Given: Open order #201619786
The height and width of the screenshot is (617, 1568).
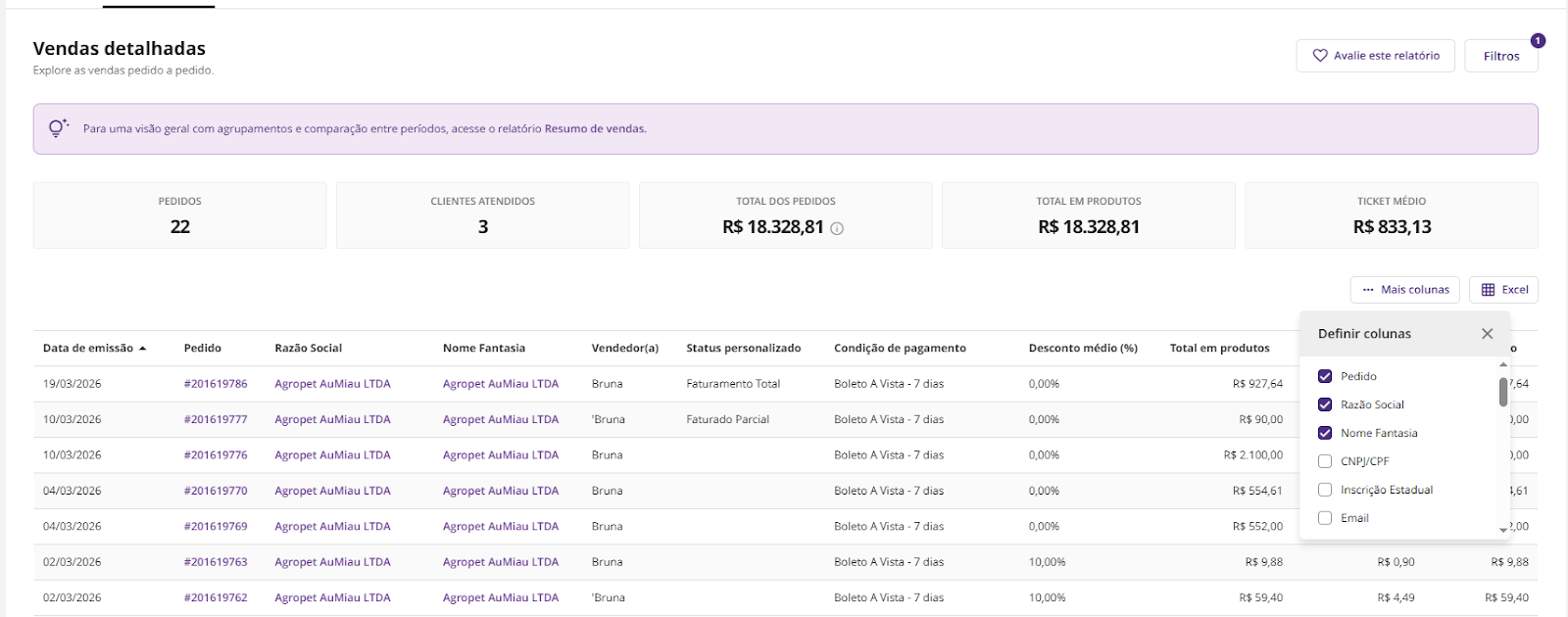Looking at the screenshot, I should click(x=216, y=384).
